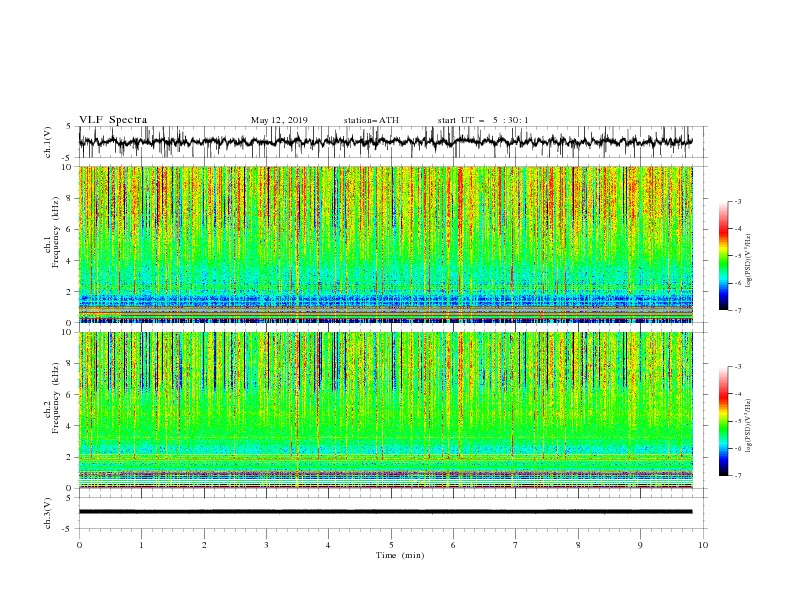Click the "-3" label on ch.1 color bar
The height and width of the screenshot is (612, 792).
tap(737, 201)
